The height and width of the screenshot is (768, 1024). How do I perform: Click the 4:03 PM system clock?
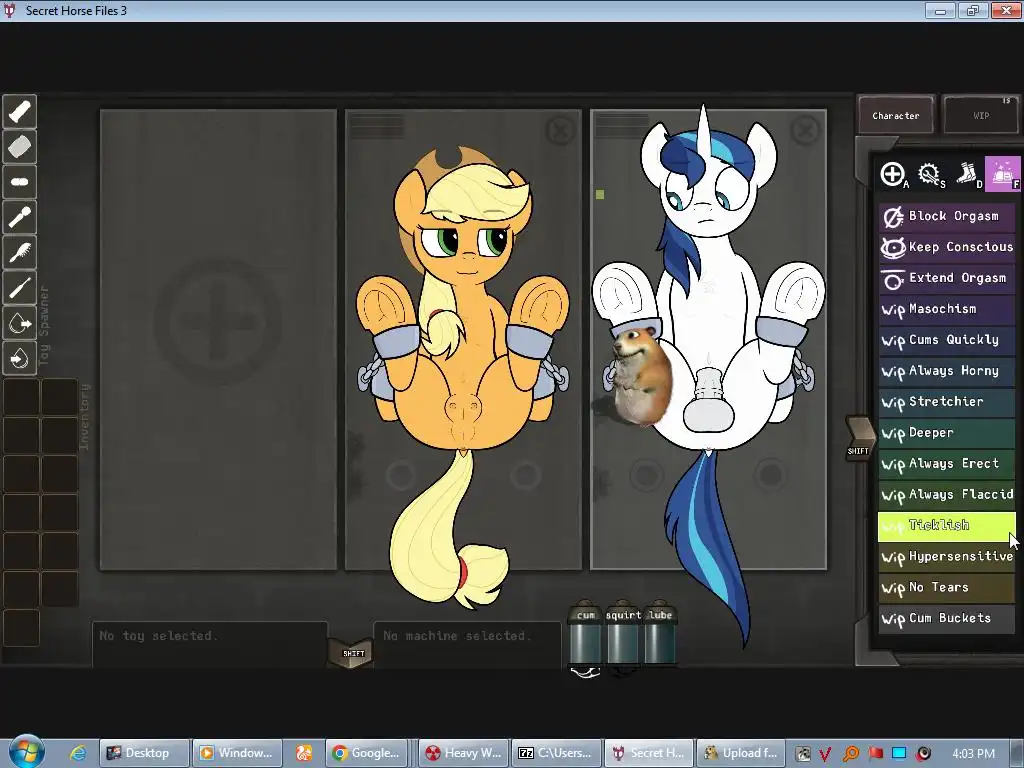pos(973,754)
